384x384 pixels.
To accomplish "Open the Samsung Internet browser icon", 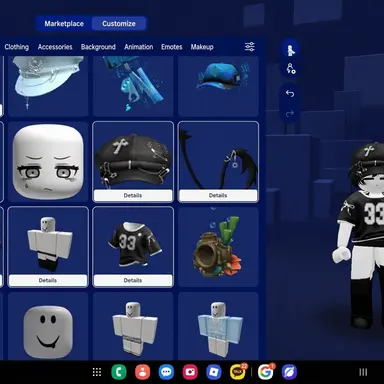I will pos(289,372).
